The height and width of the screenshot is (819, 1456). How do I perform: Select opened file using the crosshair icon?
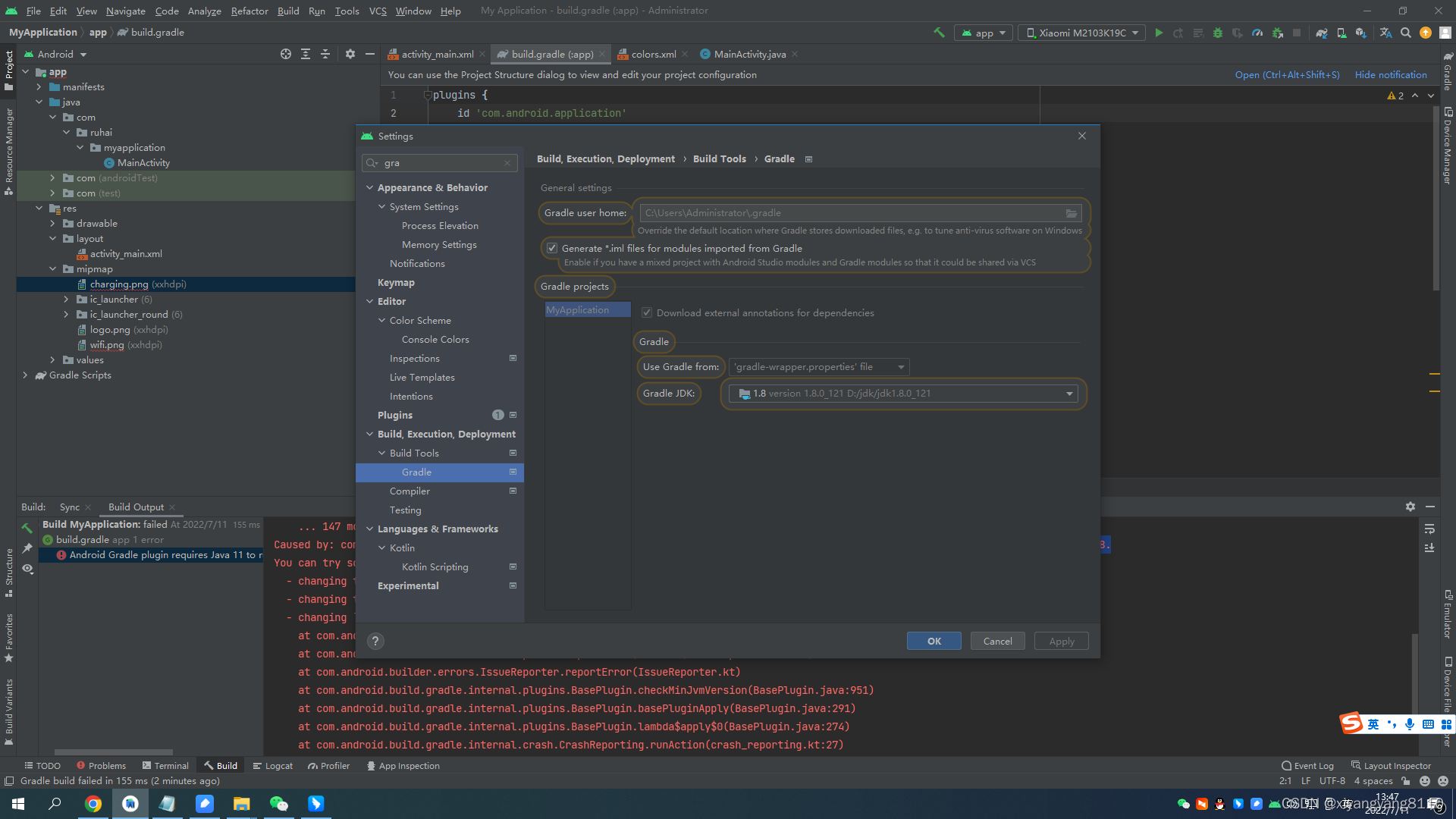click(286, 54)
